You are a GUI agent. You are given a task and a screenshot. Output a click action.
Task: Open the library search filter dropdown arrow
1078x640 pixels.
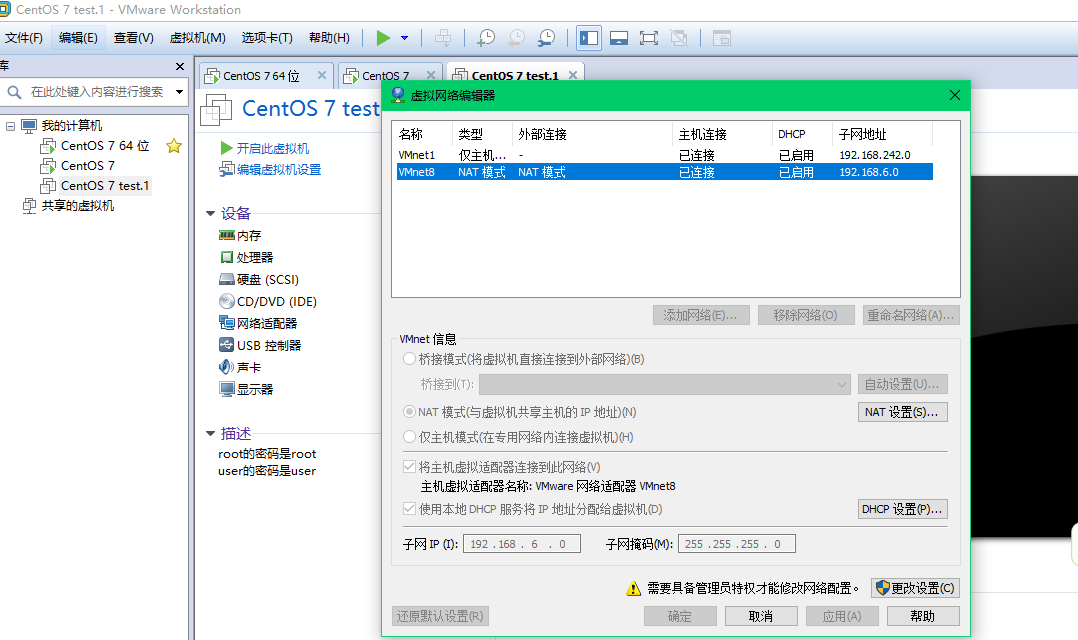click(179, 91)
